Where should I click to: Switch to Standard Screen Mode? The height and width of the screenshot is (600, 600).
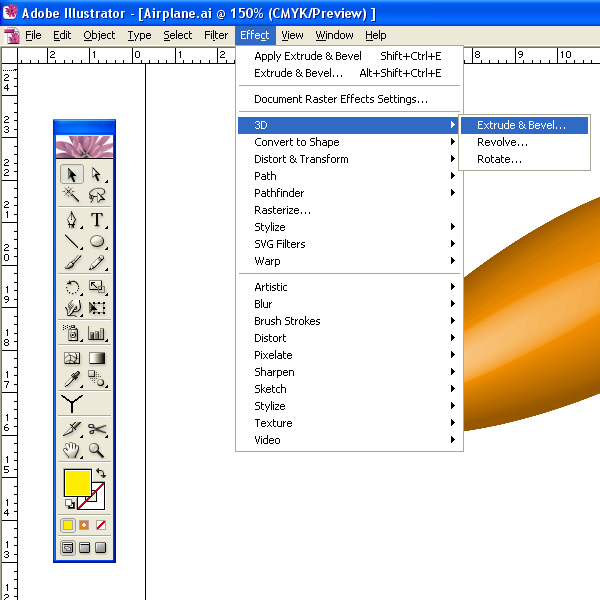pos(68,548)
